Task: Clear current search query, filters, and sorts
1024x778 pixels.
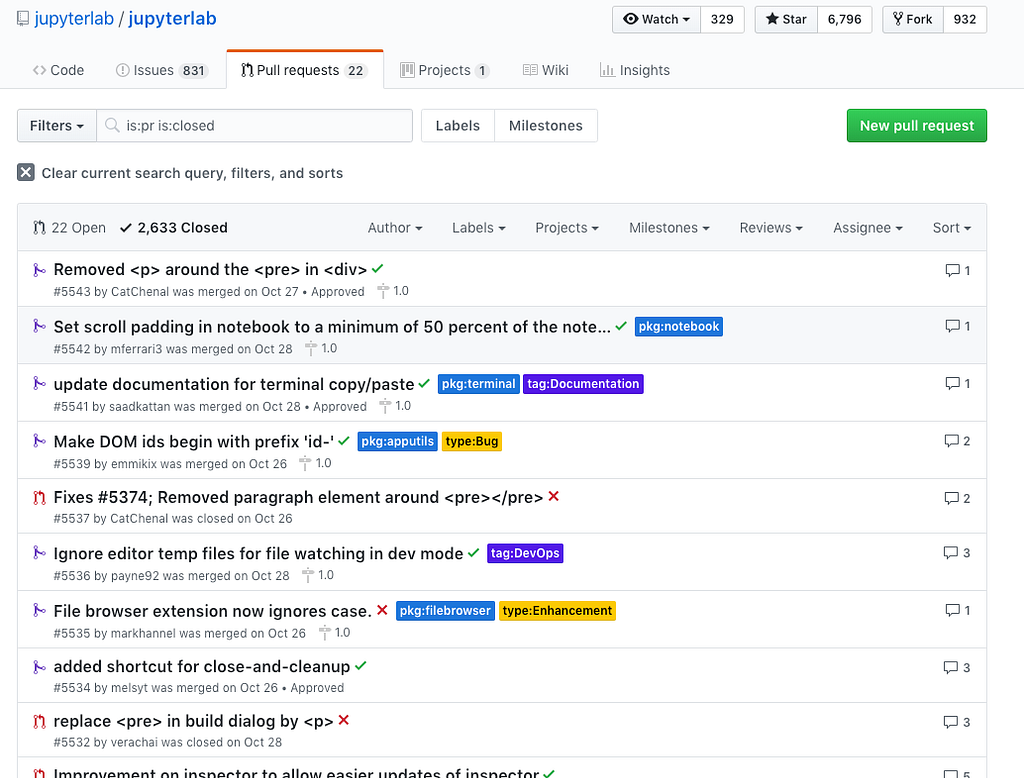Action: [x=180, y=173]
